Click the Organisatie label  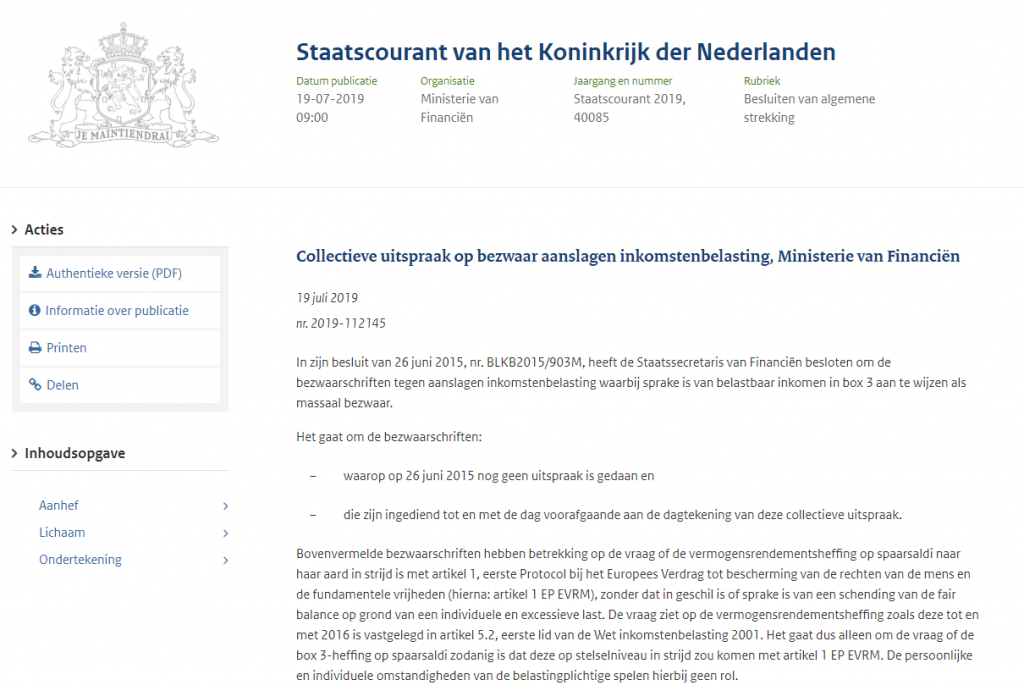447,81
